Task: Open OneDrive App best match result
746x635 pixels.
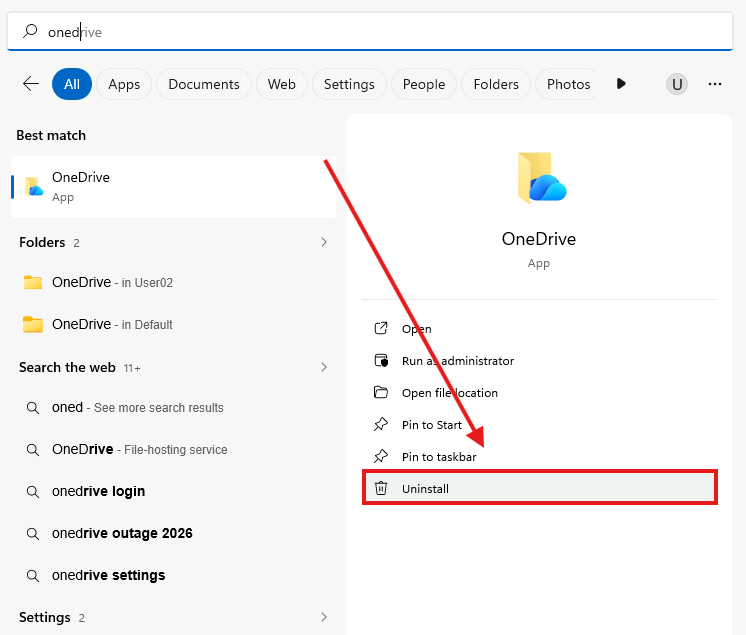Action: (x=173, y=187)
